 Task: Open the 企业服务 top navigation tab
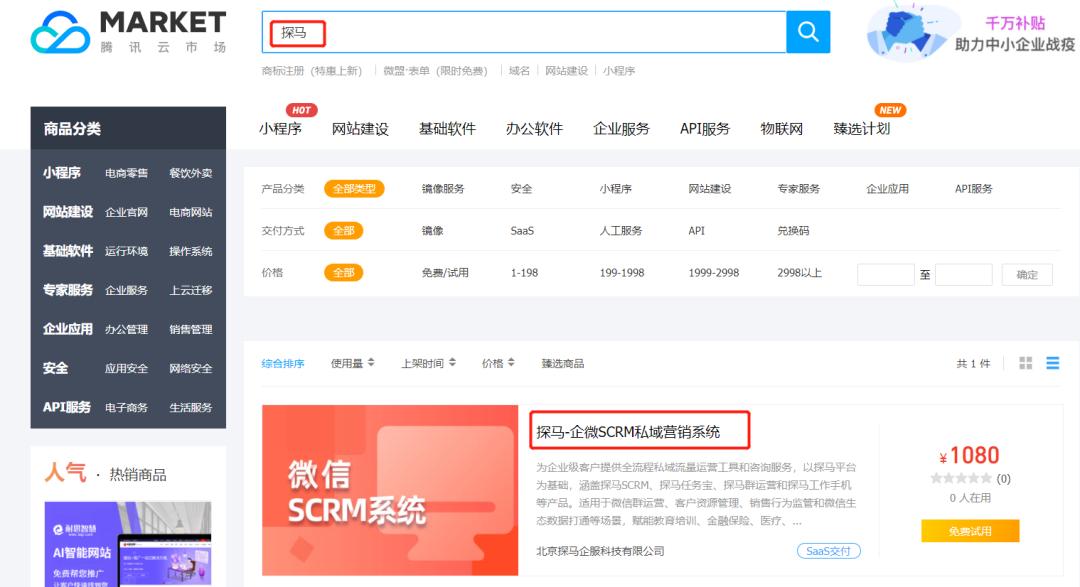(621, 129)
